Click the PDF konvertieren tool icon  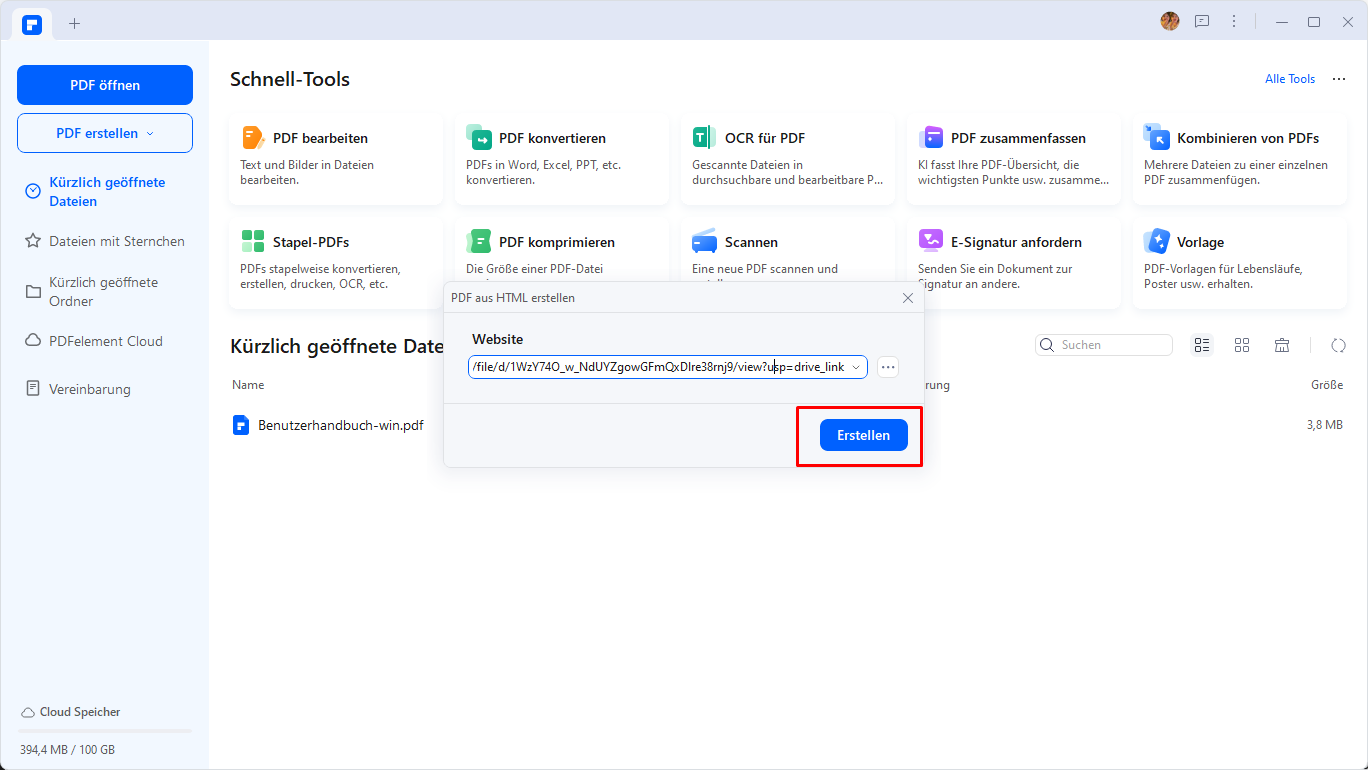click(479, 138)
